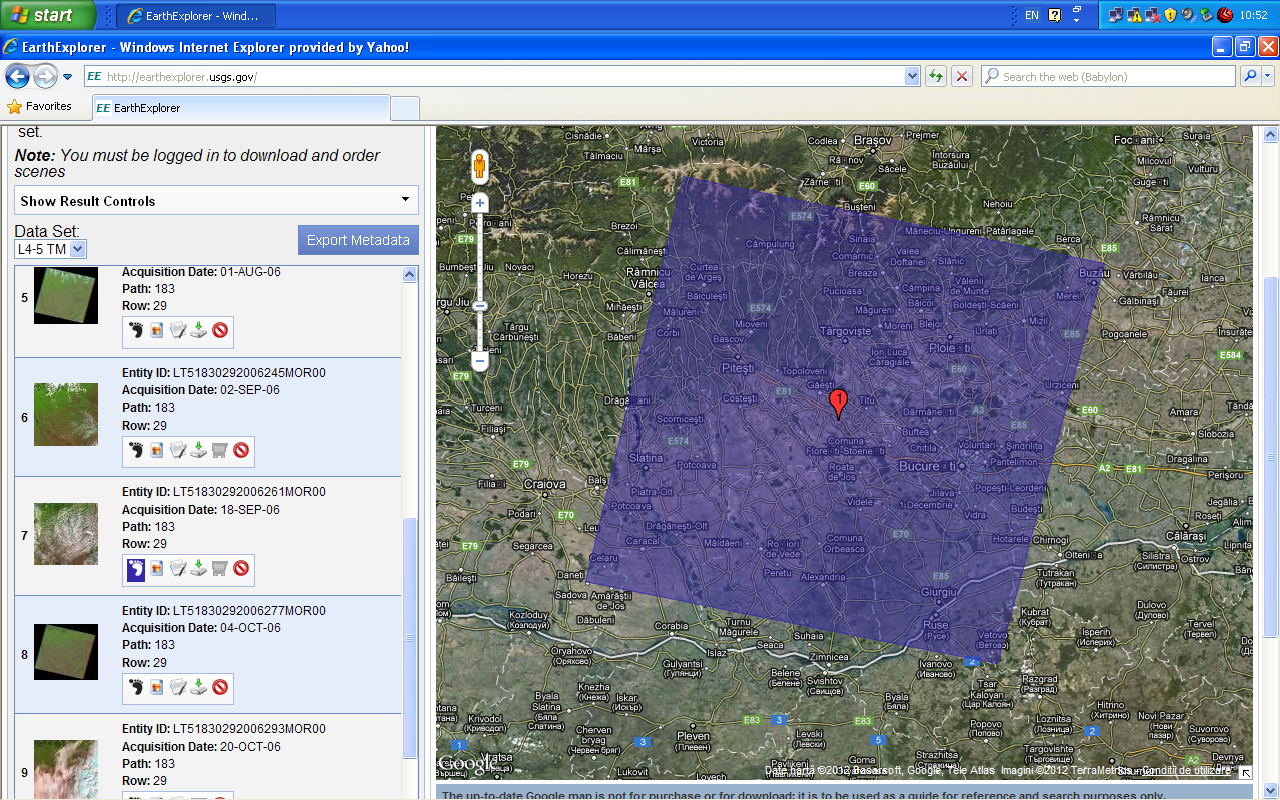This screenshot has width=1280, height=800.
Task: Click the map overview expand arrow
Action: tap(1246, 773)
